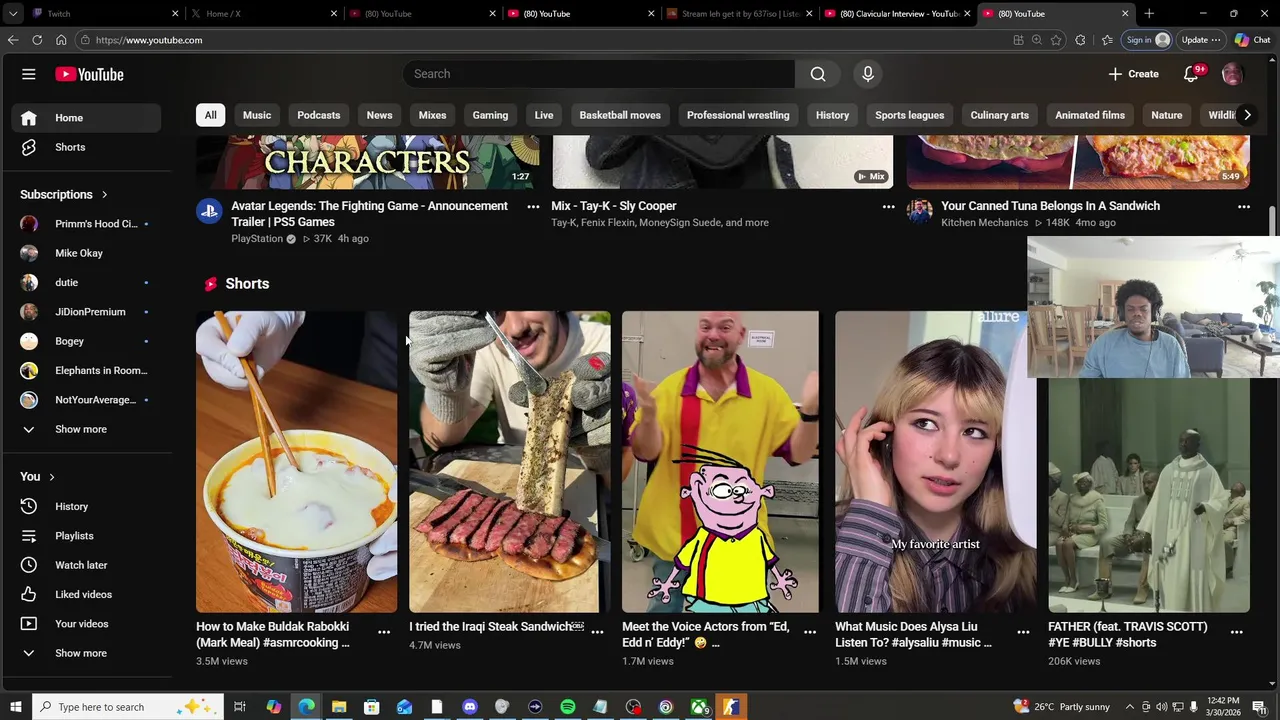This screenshot has width=1280, height=720.
Task: Open the Mix - Tay-K - Sly Cooper title
Action: 613,206
